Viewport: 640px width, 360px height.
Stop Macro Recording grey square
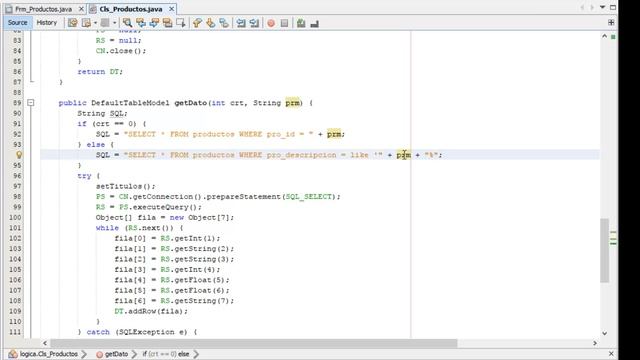click(284, 23)
